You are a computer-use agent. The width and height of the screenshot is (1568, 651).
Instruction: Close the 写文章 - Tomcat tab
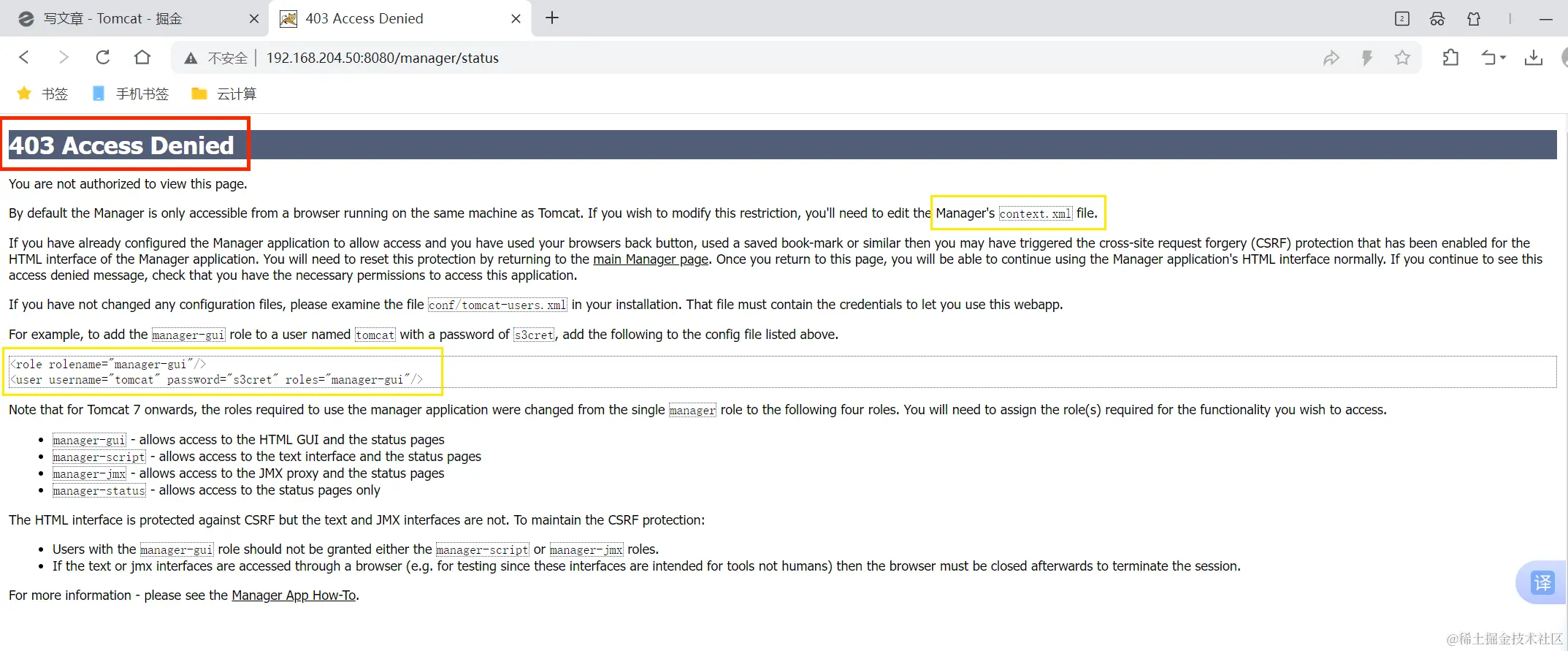(x=254, y=19)
